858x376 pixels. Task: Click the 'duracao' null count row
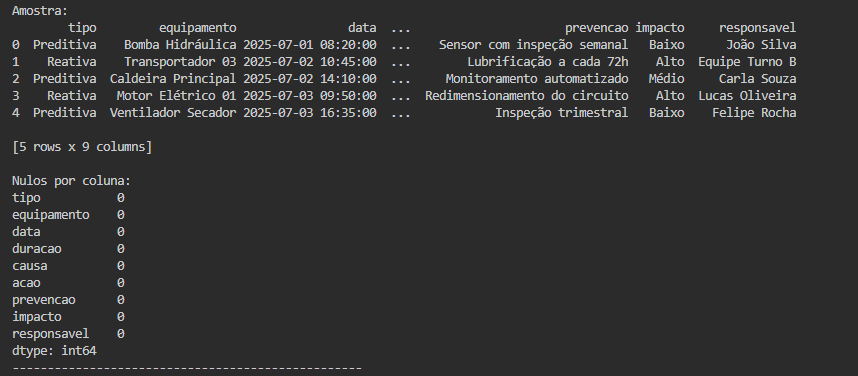click(68, 249)
